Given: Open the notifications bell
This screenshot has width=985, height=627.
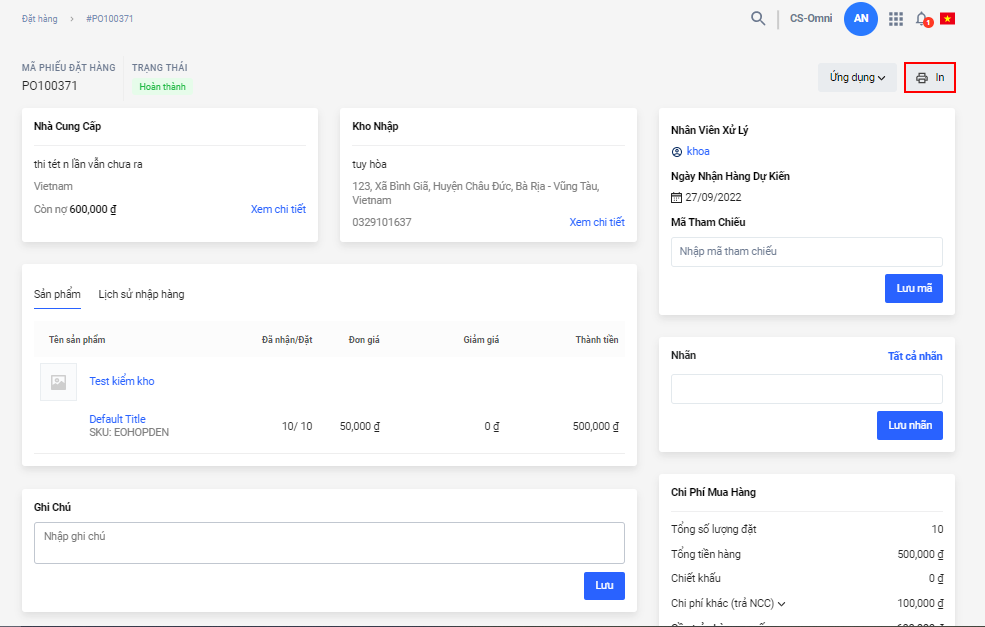Looking at the screenshot, I should 922,19.
